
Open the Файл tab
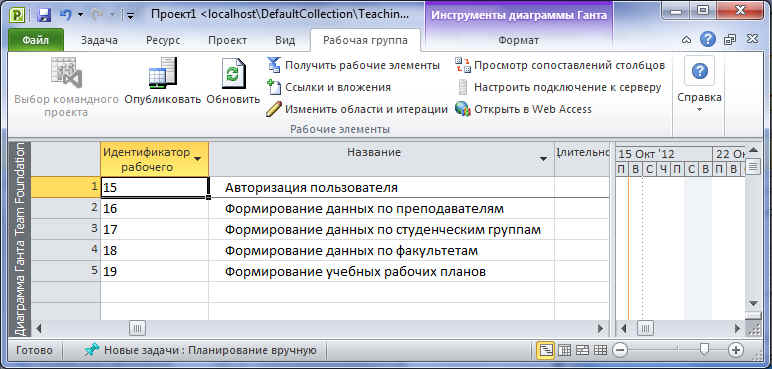tap(36, 40)
